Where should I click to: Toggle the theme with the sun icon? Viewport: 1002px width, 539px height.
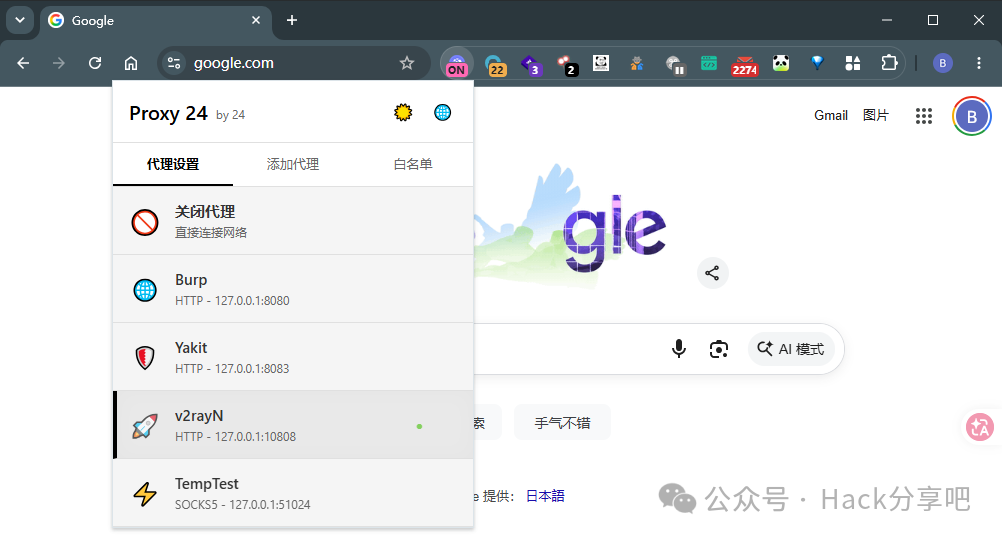(x=403, y=113)
